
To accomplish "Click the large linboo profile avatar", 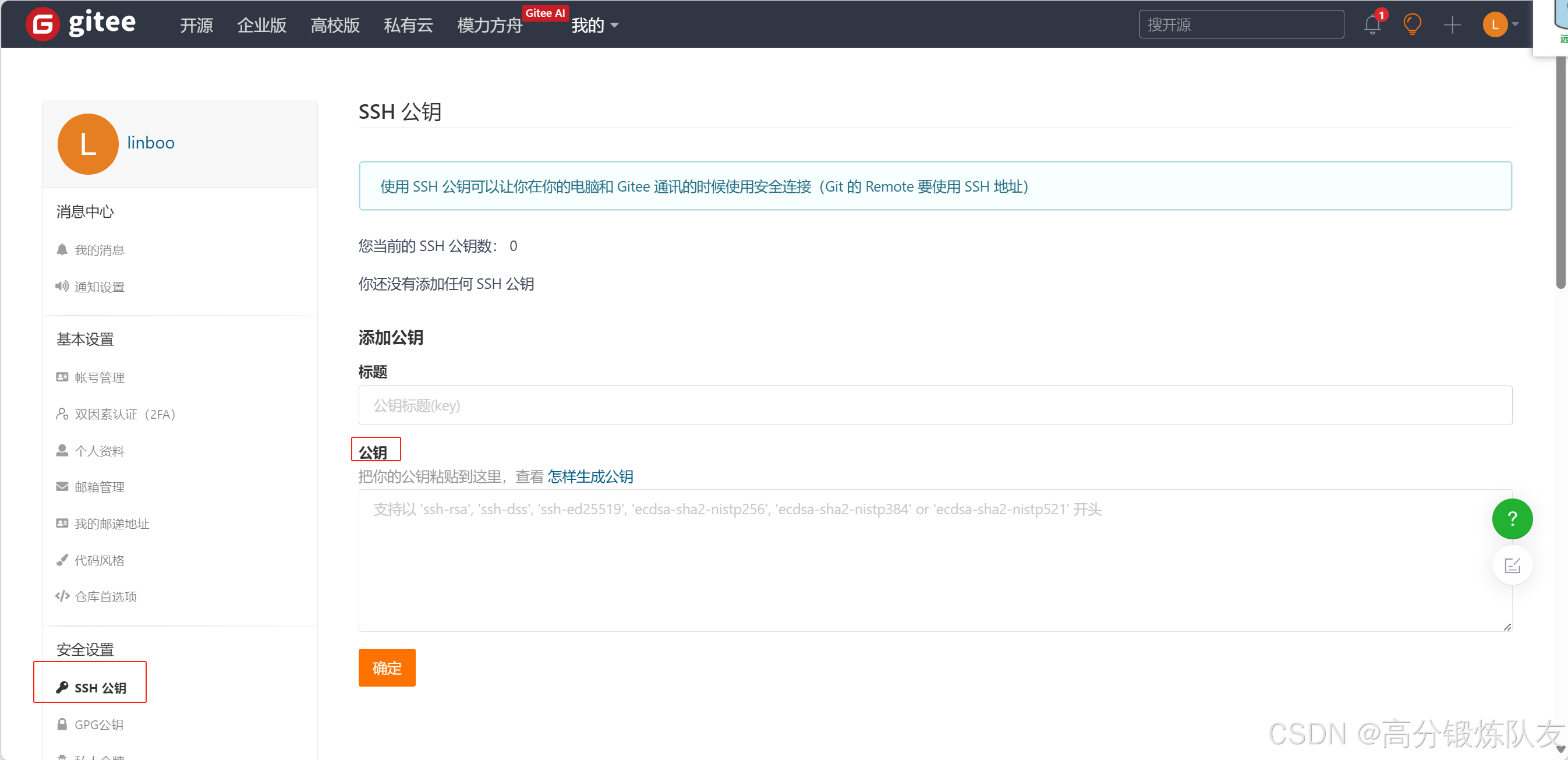I will coord(88,144).
